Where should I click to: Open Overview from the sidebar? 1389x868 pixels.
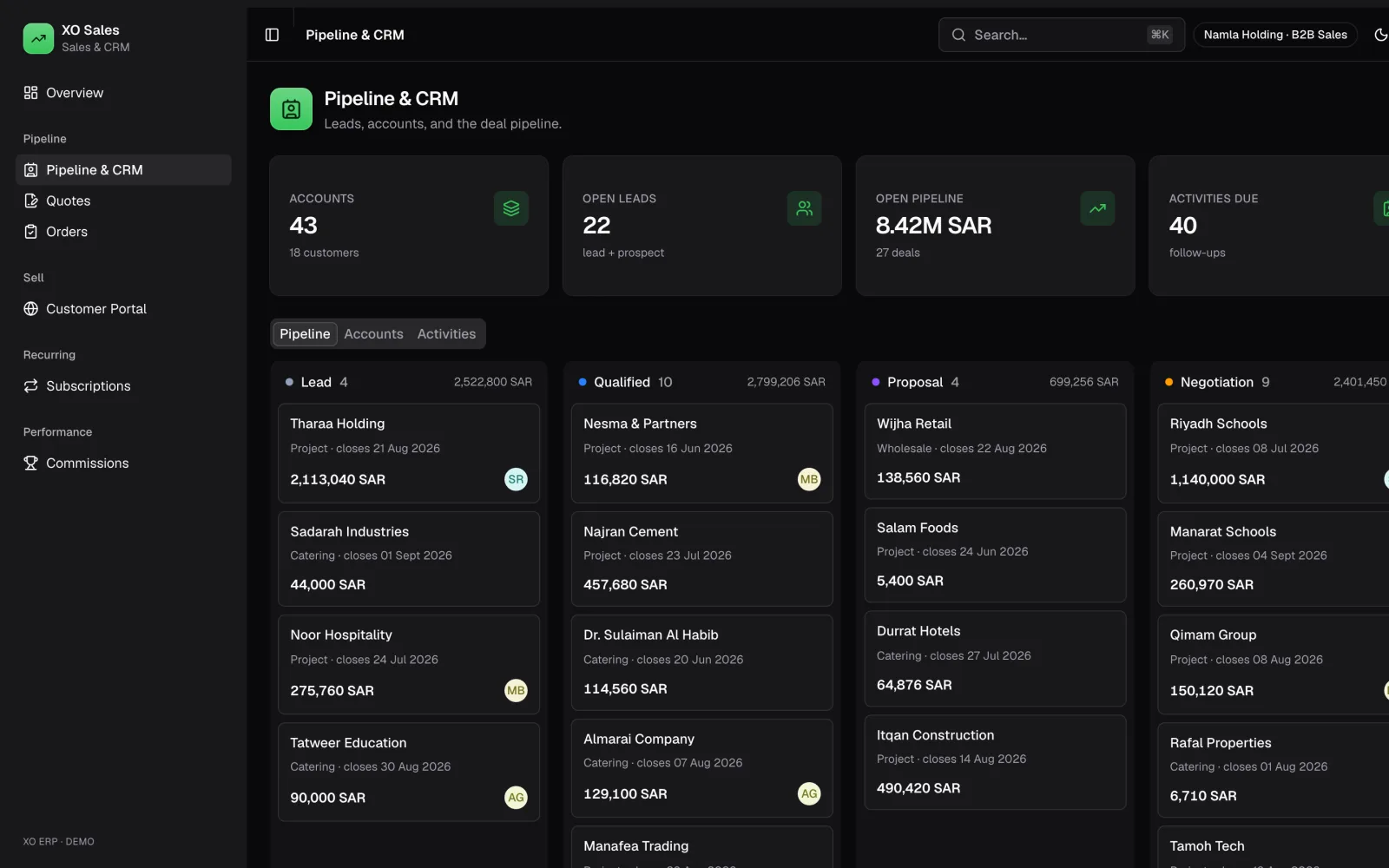pos(123,93)
